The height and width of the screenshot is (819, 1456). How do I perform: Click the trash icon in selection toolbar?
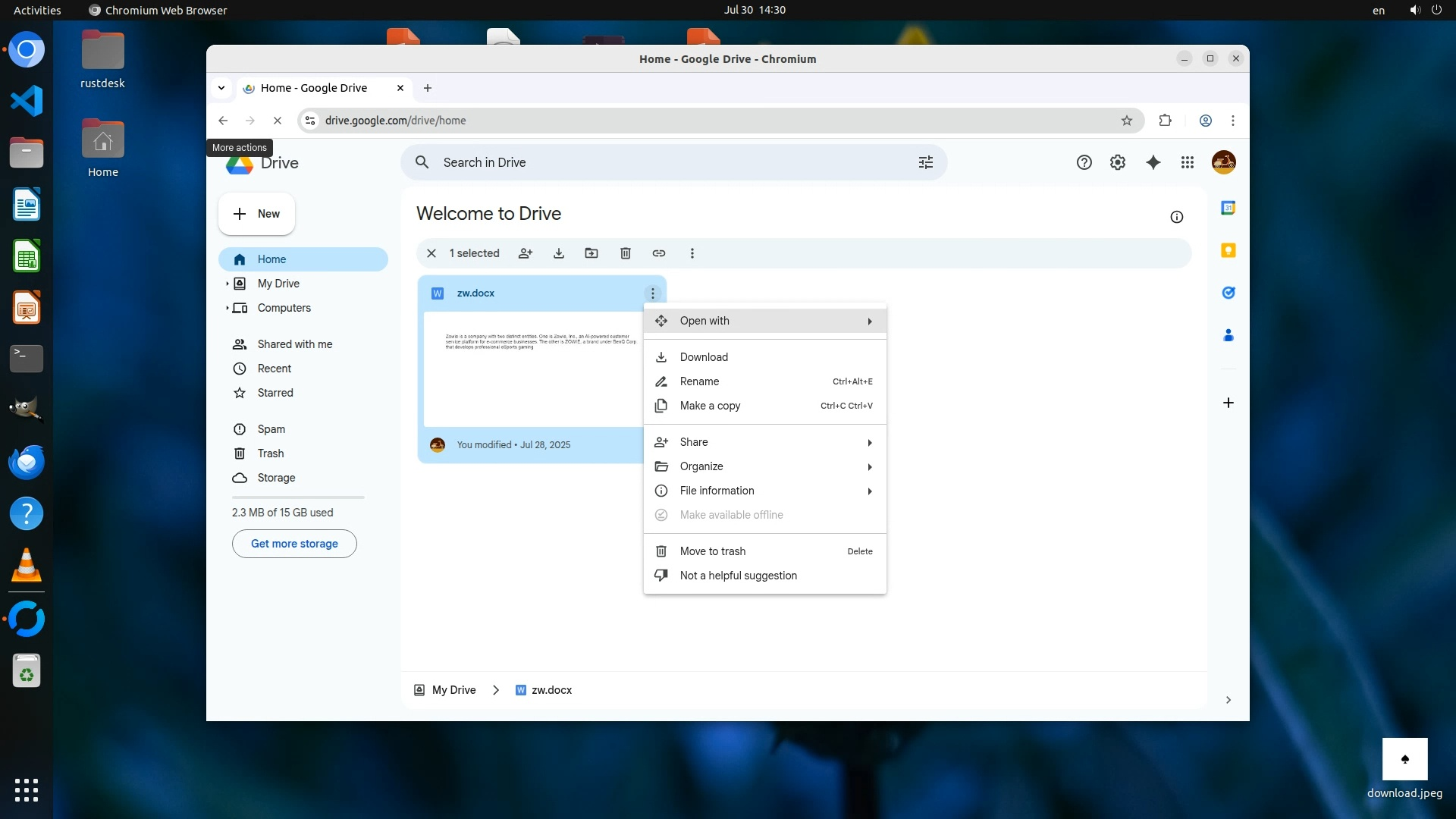pos(626,253)
